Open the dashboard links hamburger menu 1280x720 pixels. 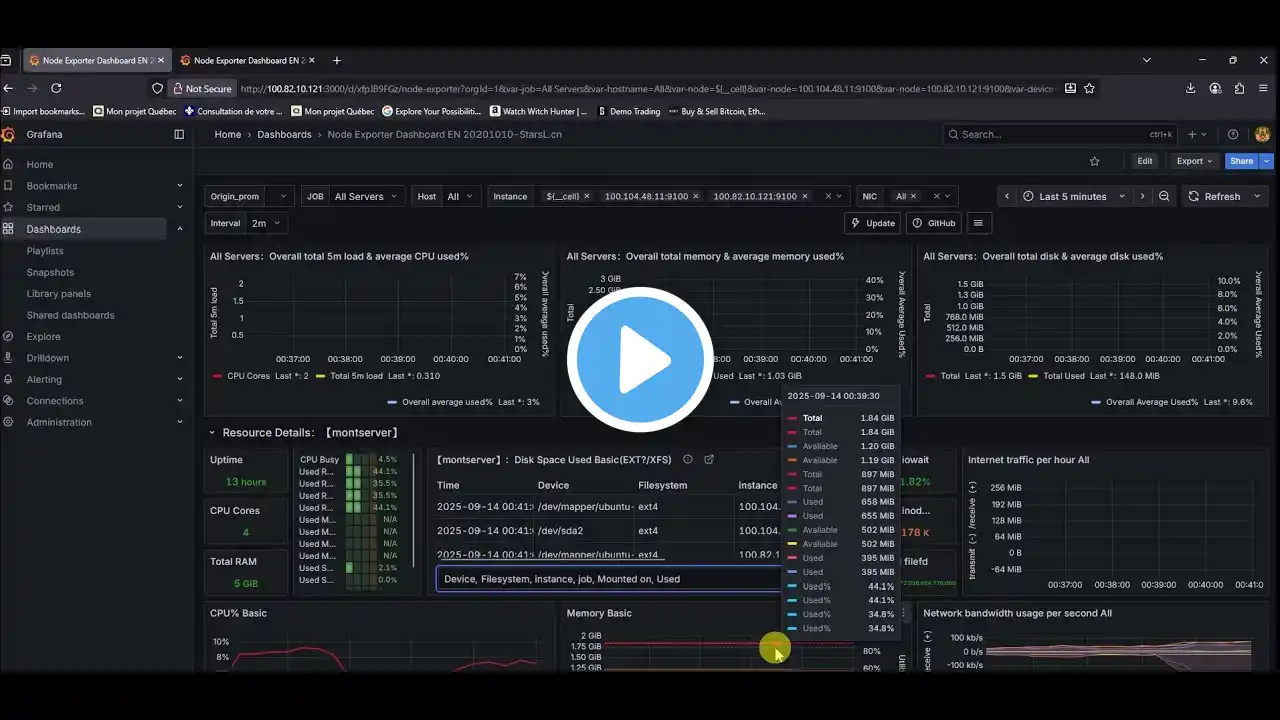[978, 223]
